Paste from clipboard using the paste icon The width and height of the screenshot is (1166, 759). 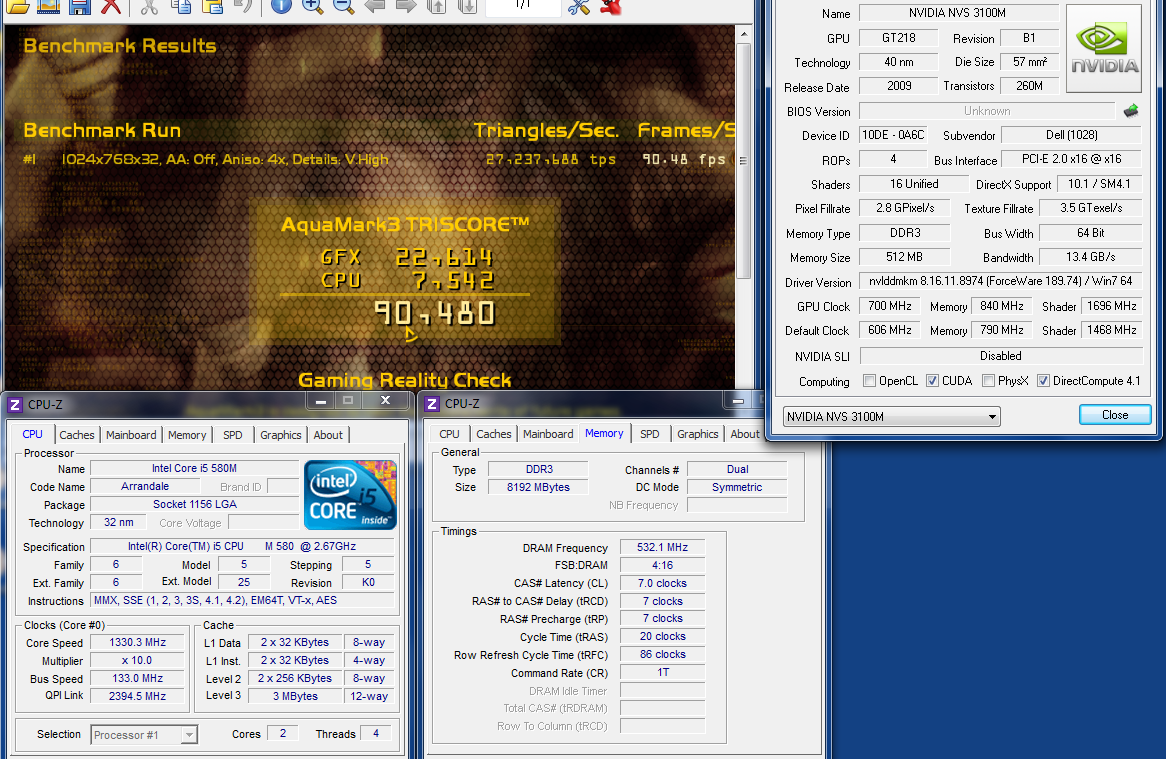(212, 7)
